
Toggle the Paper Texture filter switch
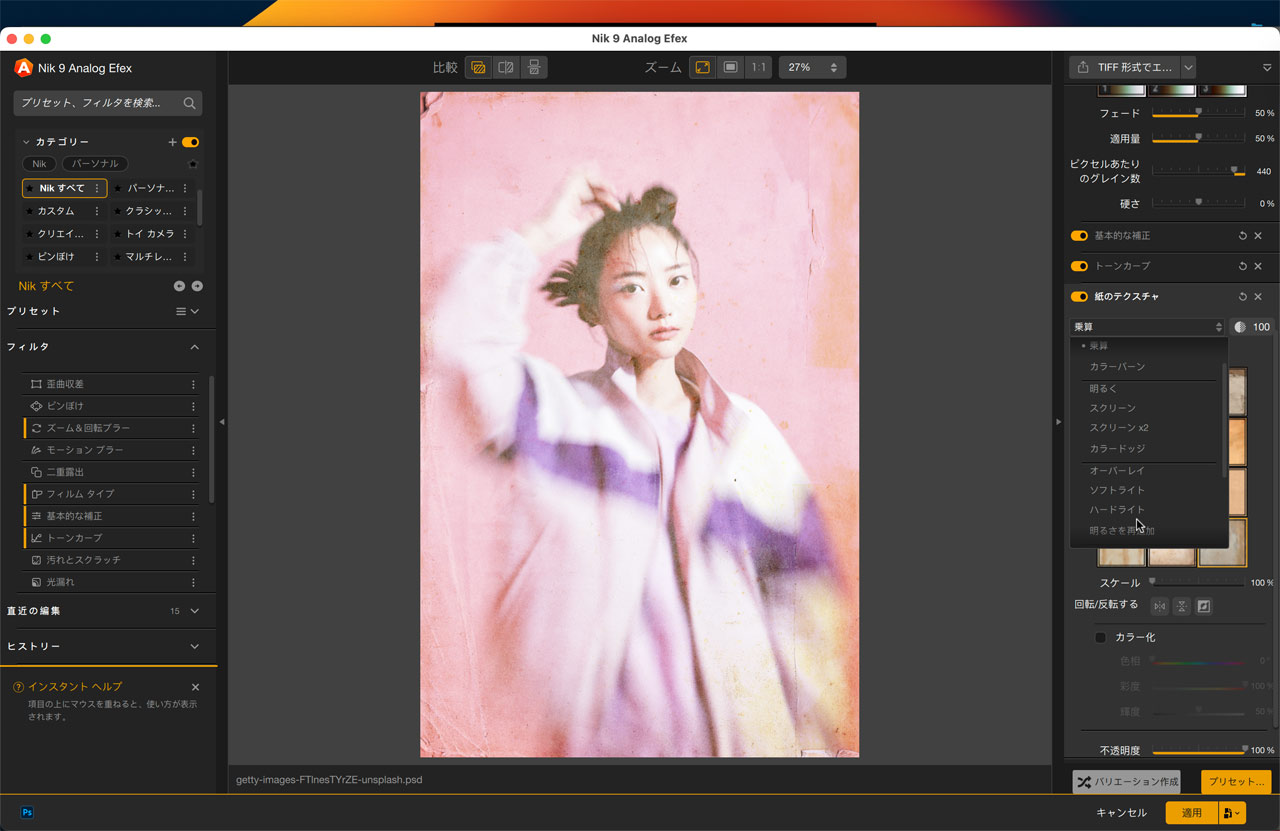[1079, 297]
